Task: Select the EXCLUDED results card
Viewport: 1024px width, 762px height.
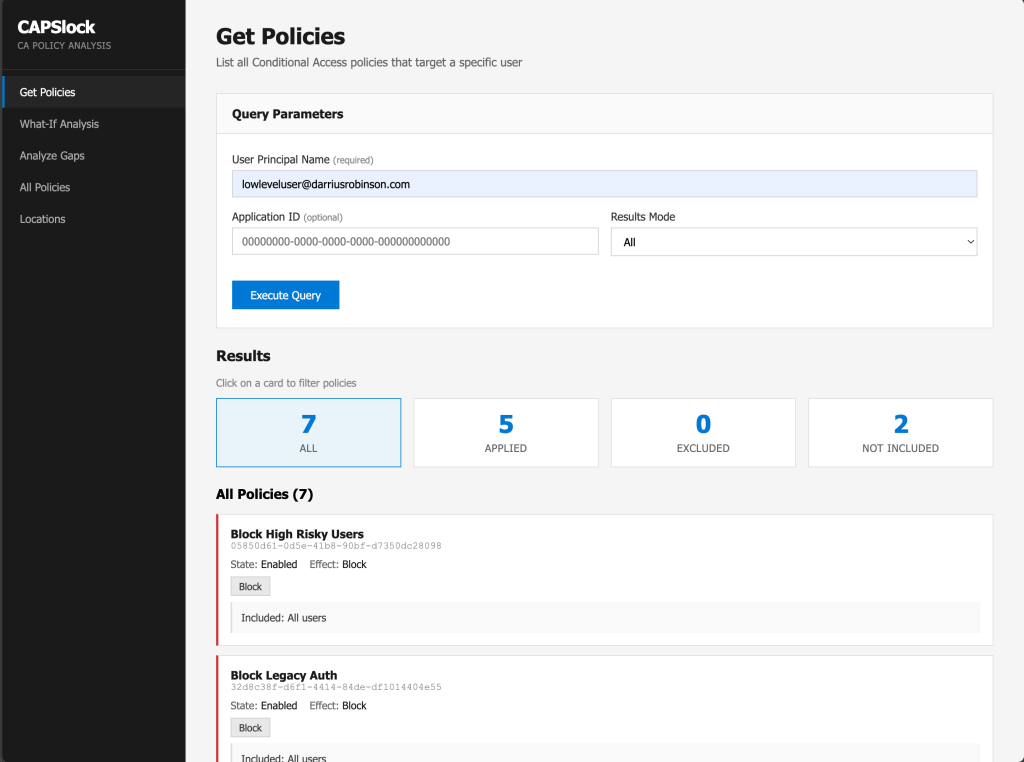Action: coord(703,433)
